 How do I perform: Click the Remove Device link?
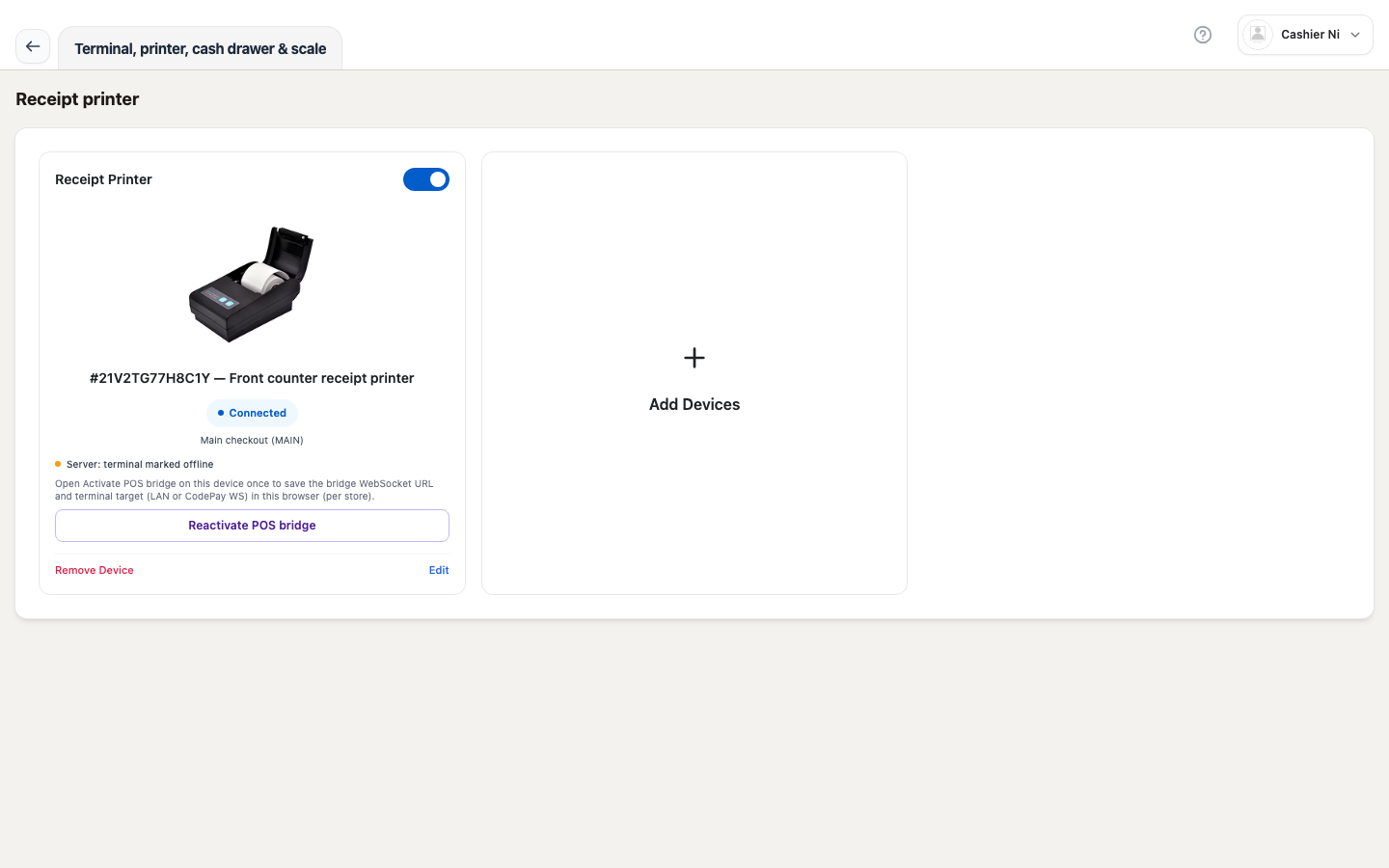pos(95,570)
